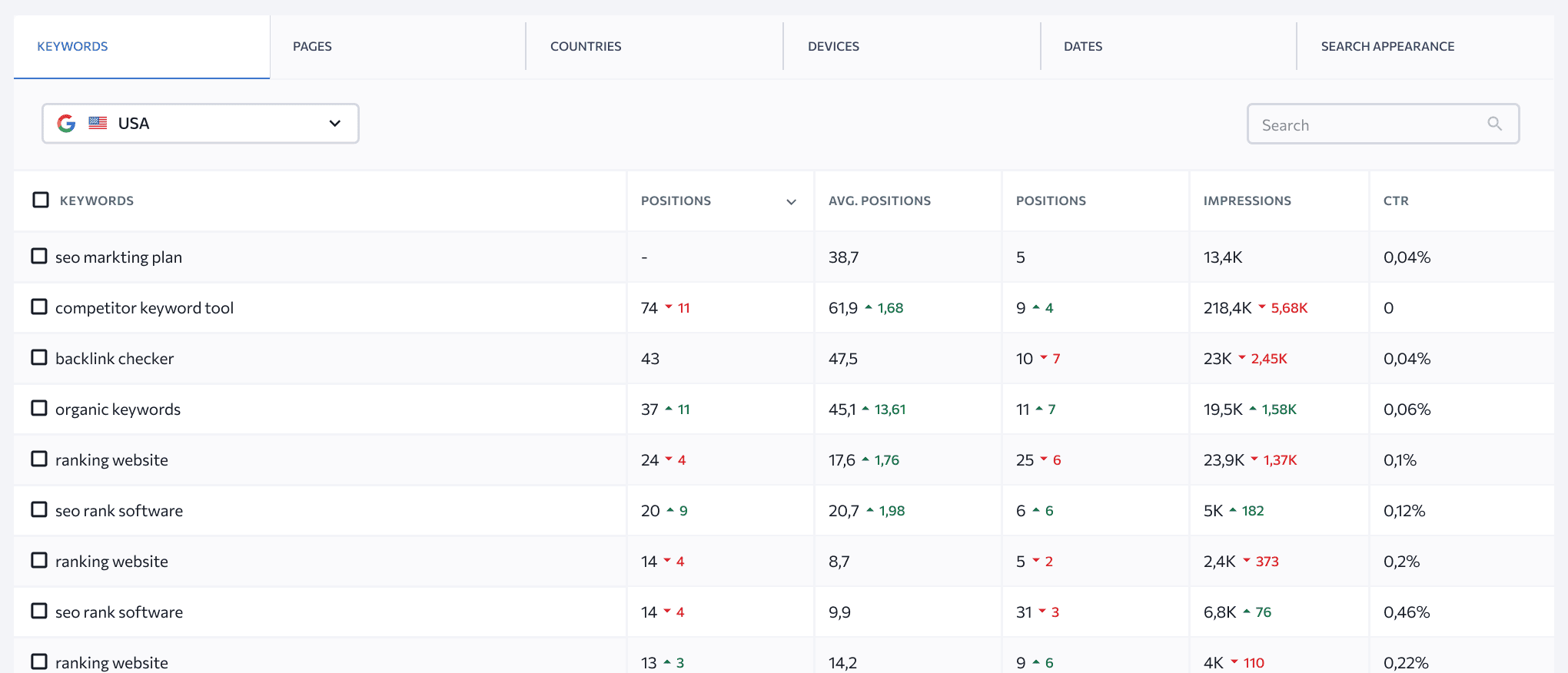This screenshot has height=673, width=1568.
Task: Click the avg. position value 8,7
Action: (x=839, y=562)
